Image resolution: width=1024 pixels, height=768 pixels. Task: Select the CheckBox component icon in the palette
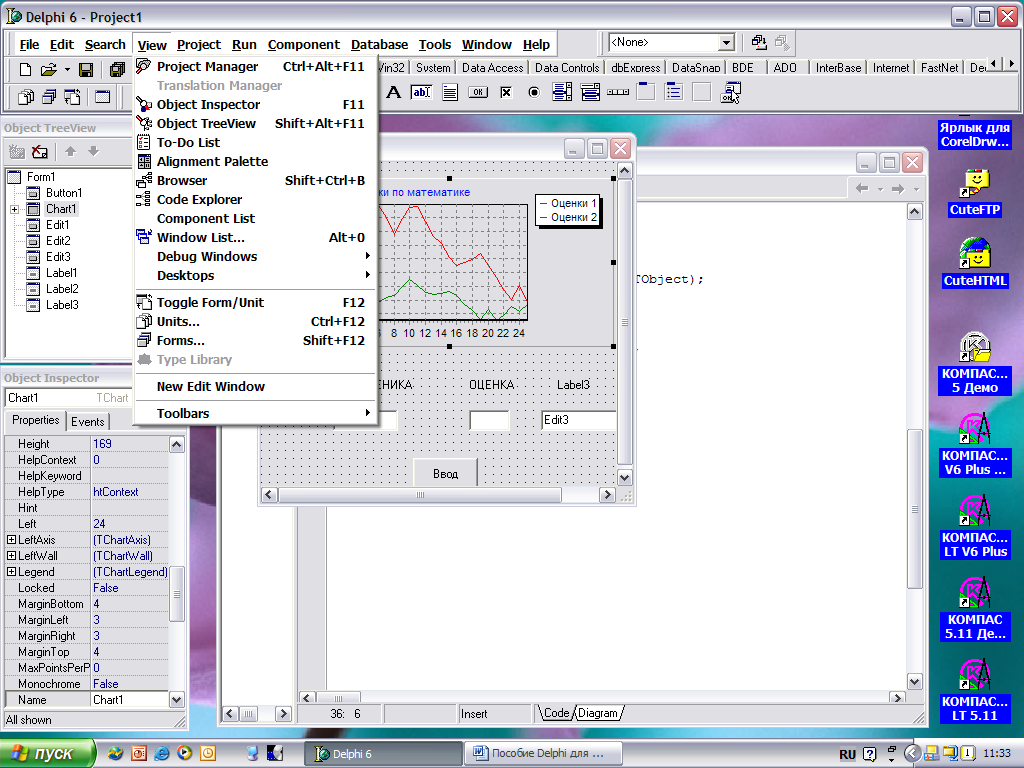point(506,92)
